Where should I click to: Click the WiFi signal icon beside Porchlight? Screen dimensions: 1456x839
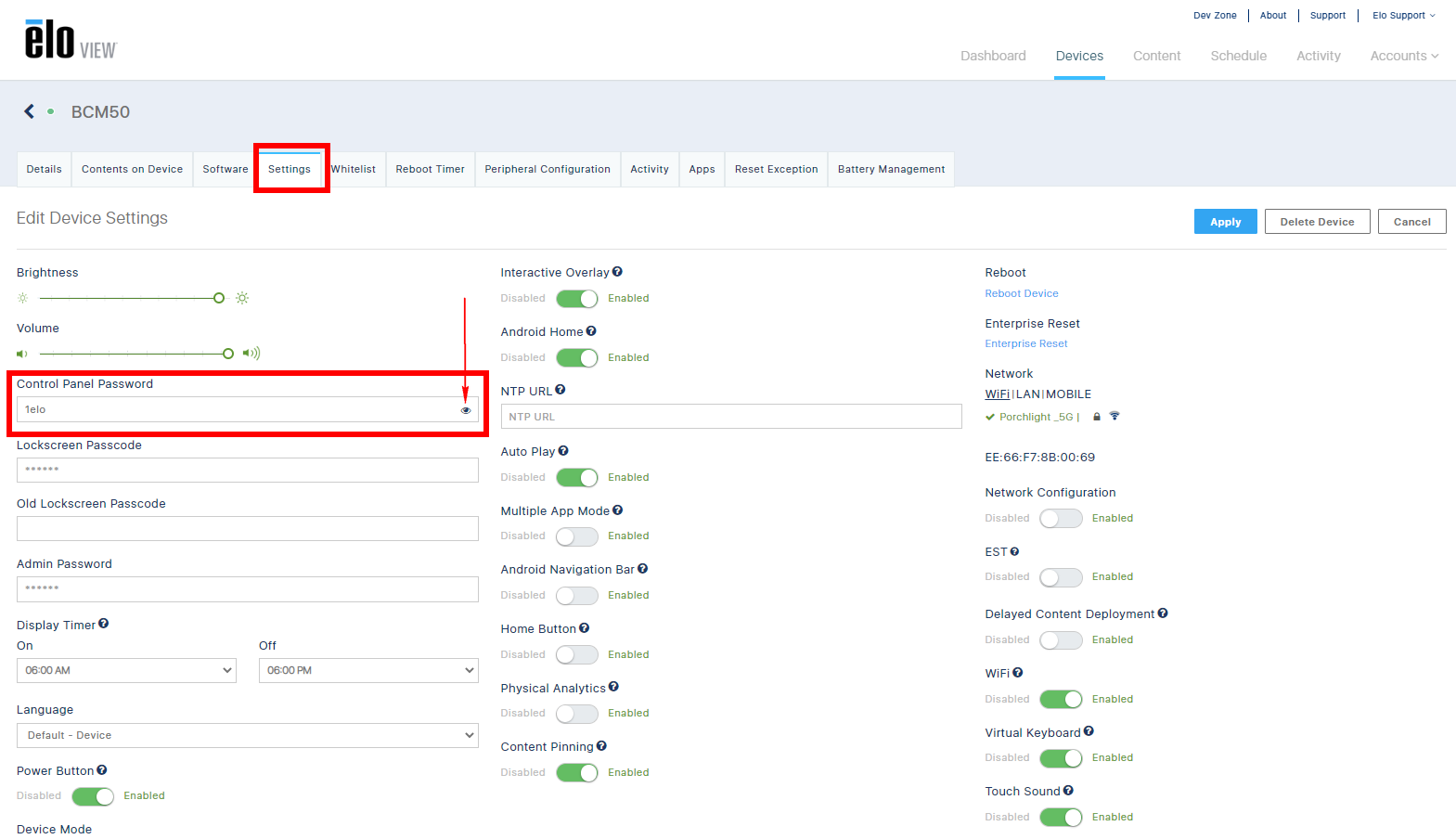pos(1115,417)
